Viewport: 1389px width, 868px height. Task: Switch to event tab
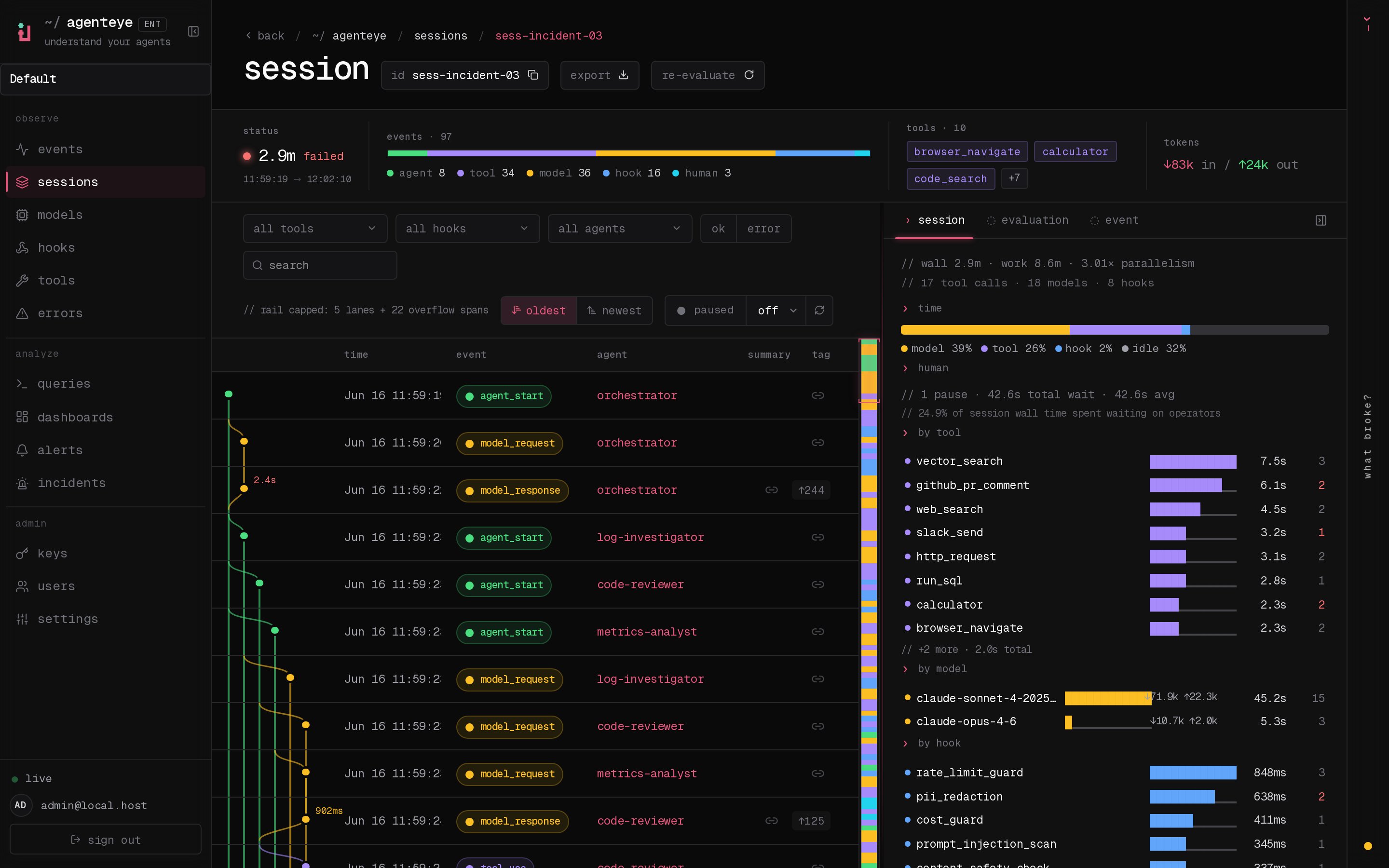pos(1114,220)
